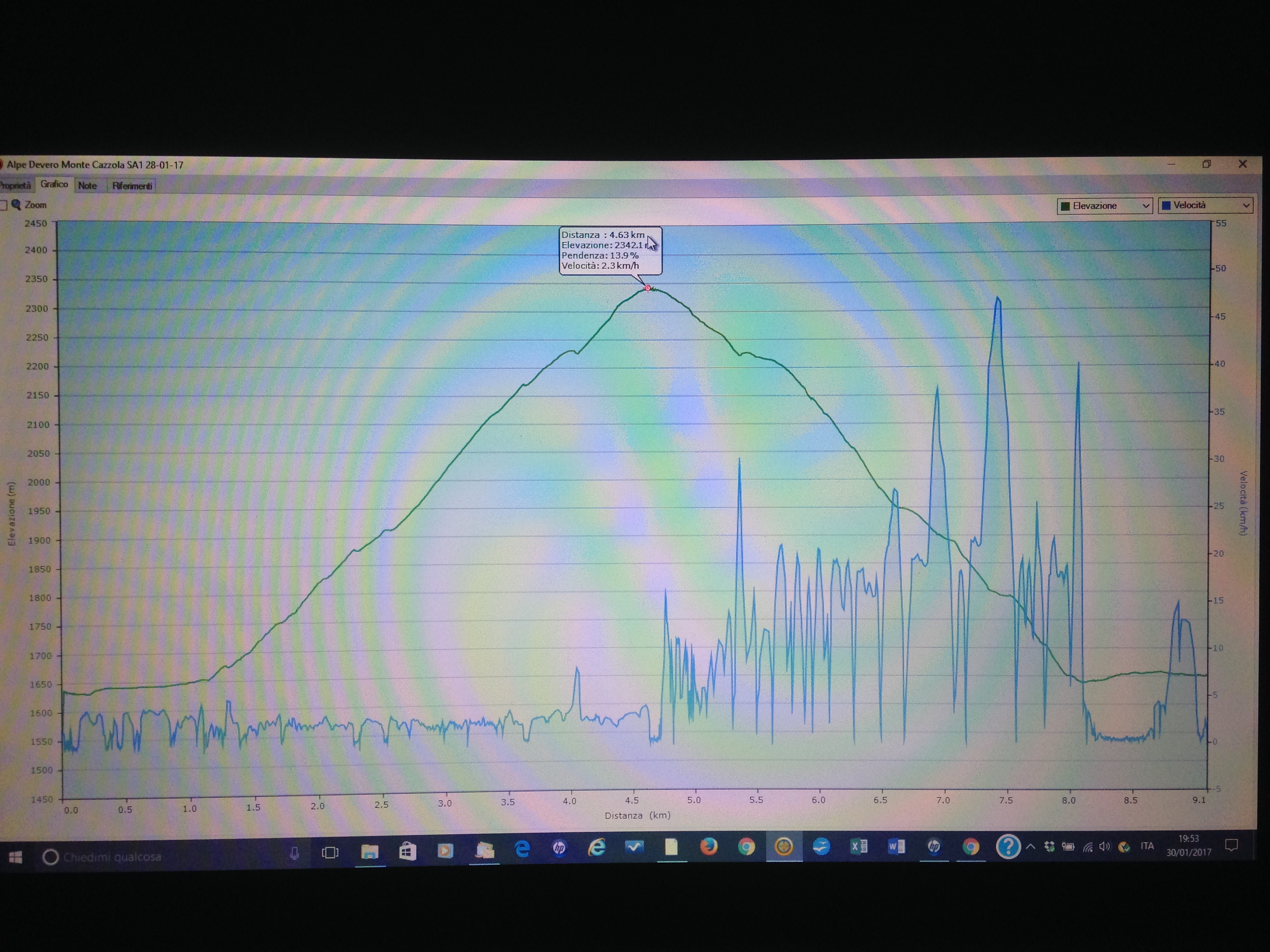
Task: Click the Zoom magnifier icon
Action: (x=16, y=204)
